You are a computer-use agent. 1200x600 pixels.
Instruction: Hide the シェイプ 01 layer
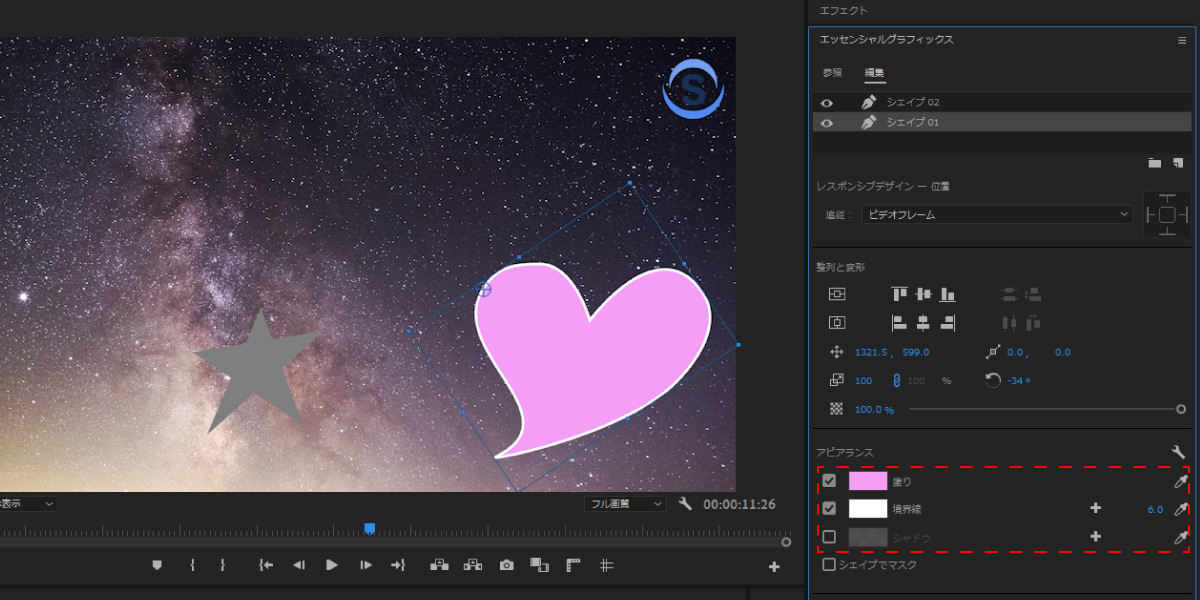[x=827, y=122]
